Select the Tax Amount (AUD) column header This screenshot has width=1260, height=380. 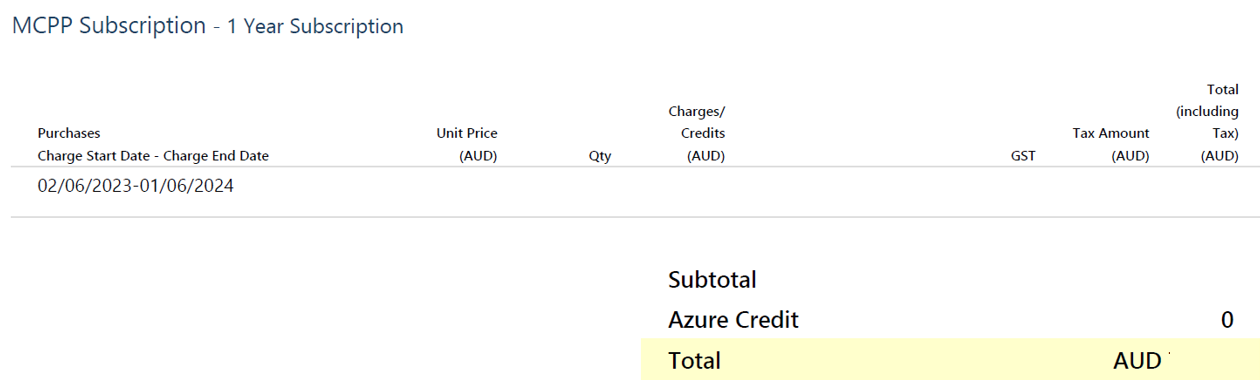pyautogui.click(x=1111, y=144)
